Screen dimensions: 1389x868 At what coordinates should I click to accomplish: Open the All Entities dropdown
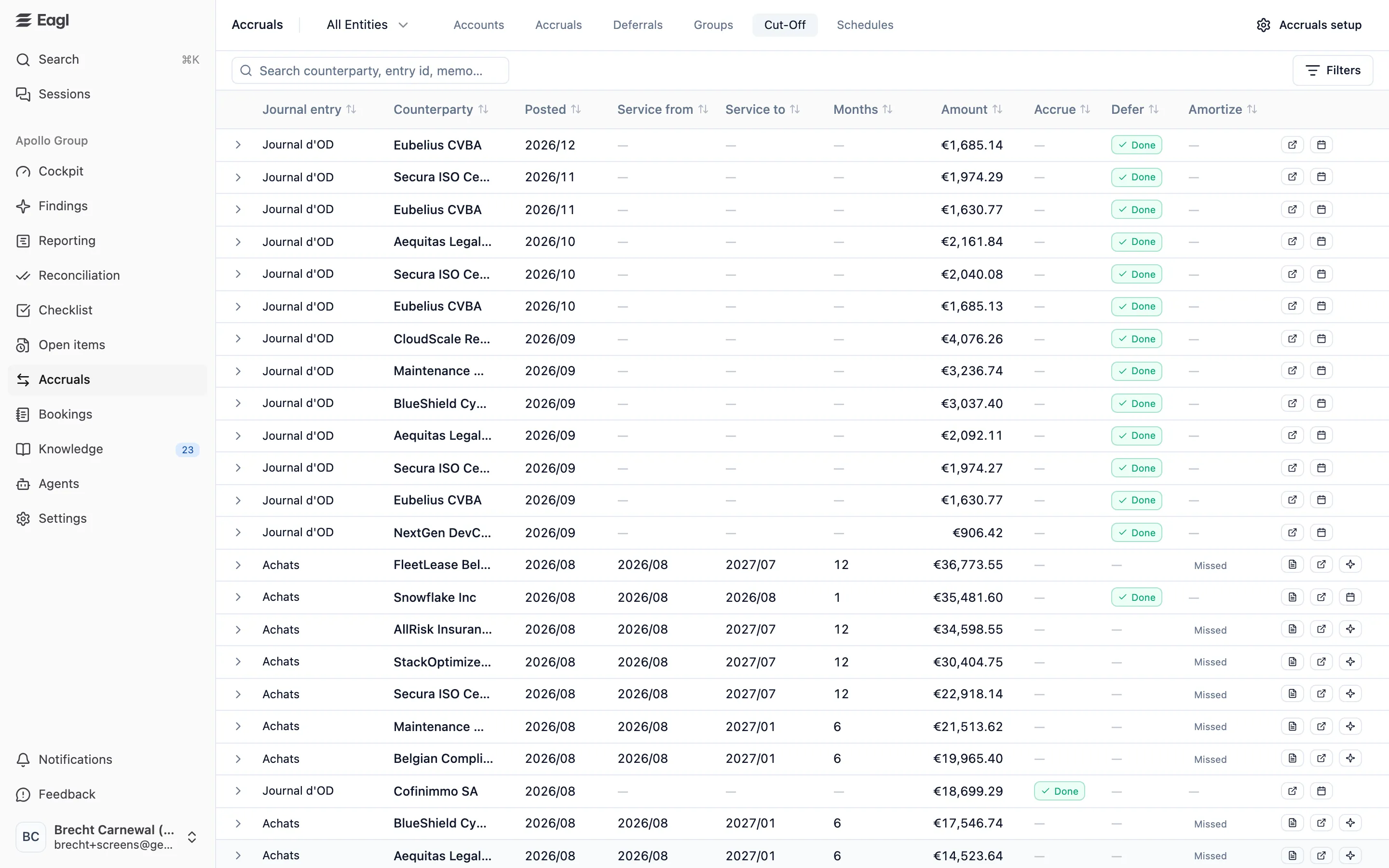(368, 25)
